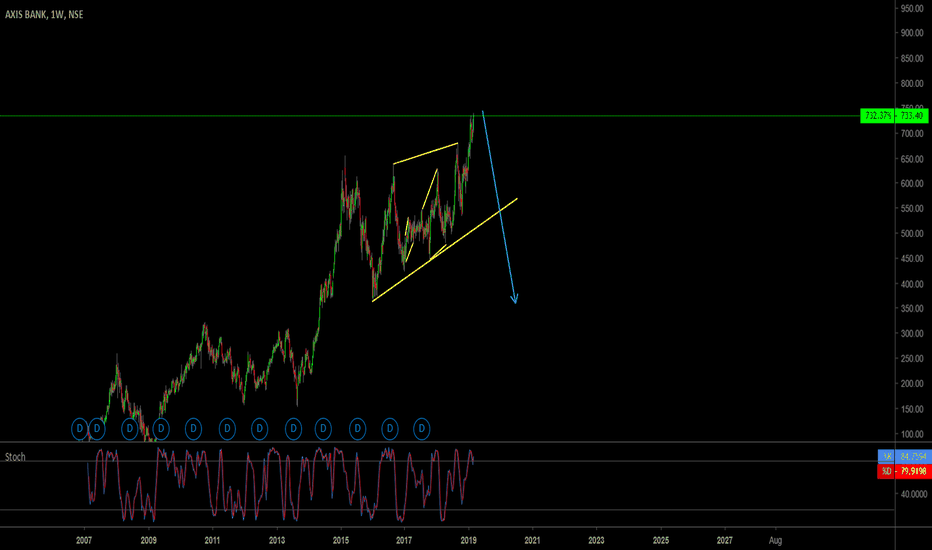This screenshot has height=550, width=932.
Task: Click the 700.00 price axis label
Action: click(x=912, y=133)
